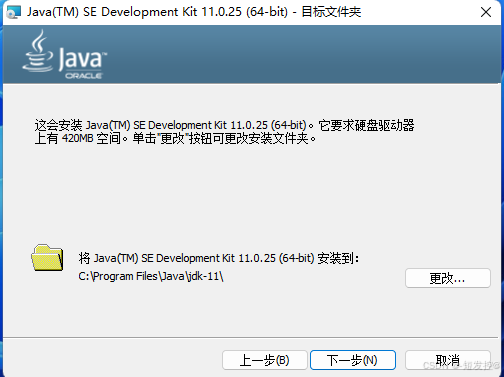The height and width of the screenshot is (377, 504).
Task: Click the ORACLE wordmark under the Java logo
Action: [84, 76]
